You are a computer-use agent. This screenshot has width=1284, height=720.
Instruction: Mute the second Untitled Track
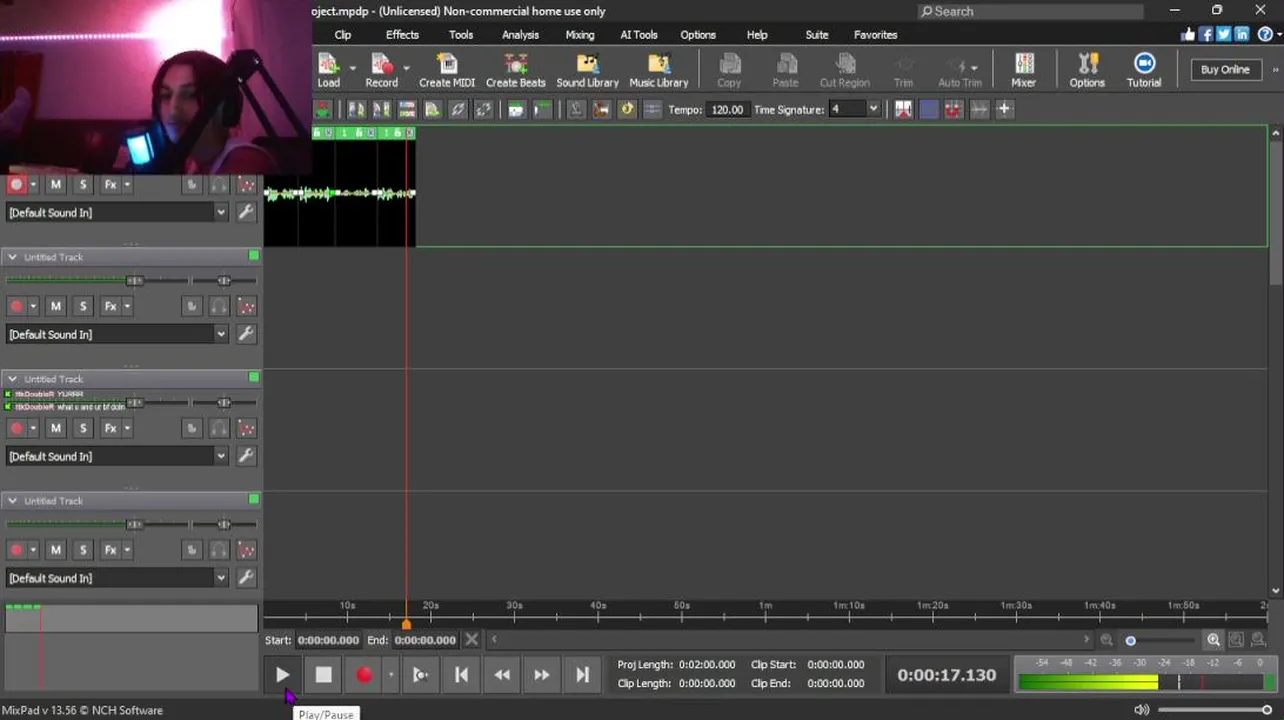point(56,306)
